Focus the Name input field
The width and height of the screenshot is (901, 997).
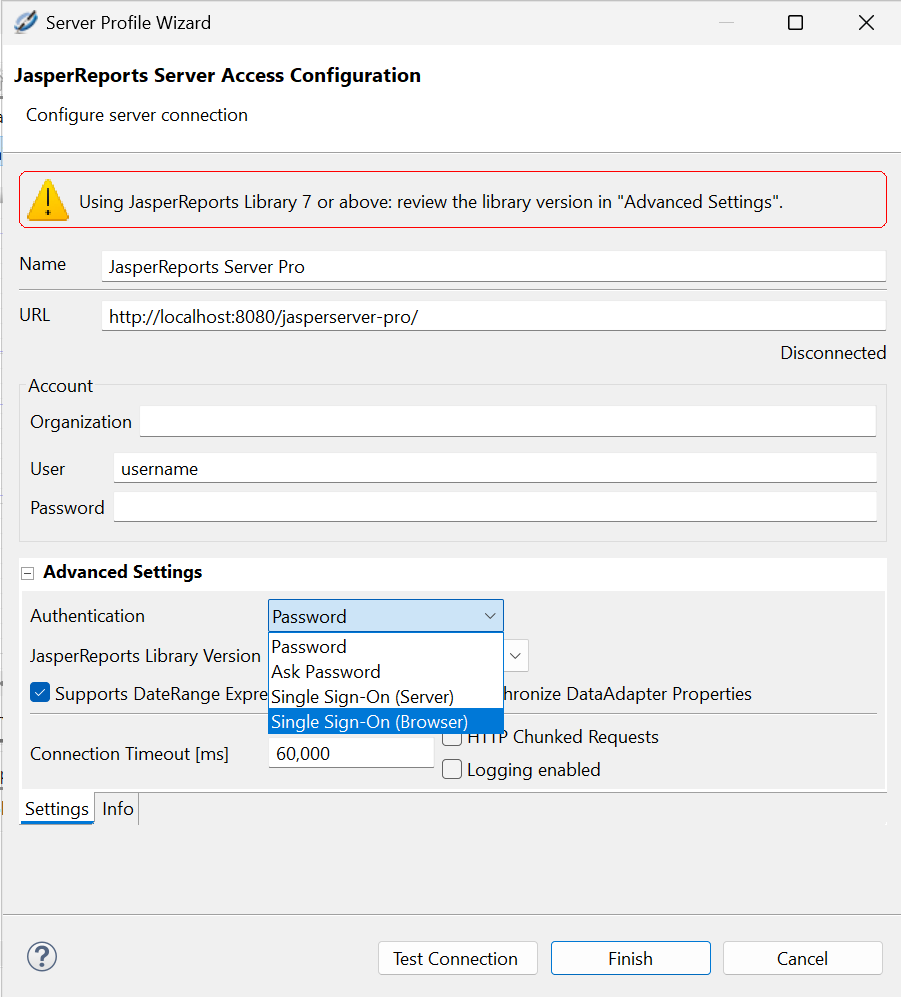pyautogui.click(x=493, y=266)
